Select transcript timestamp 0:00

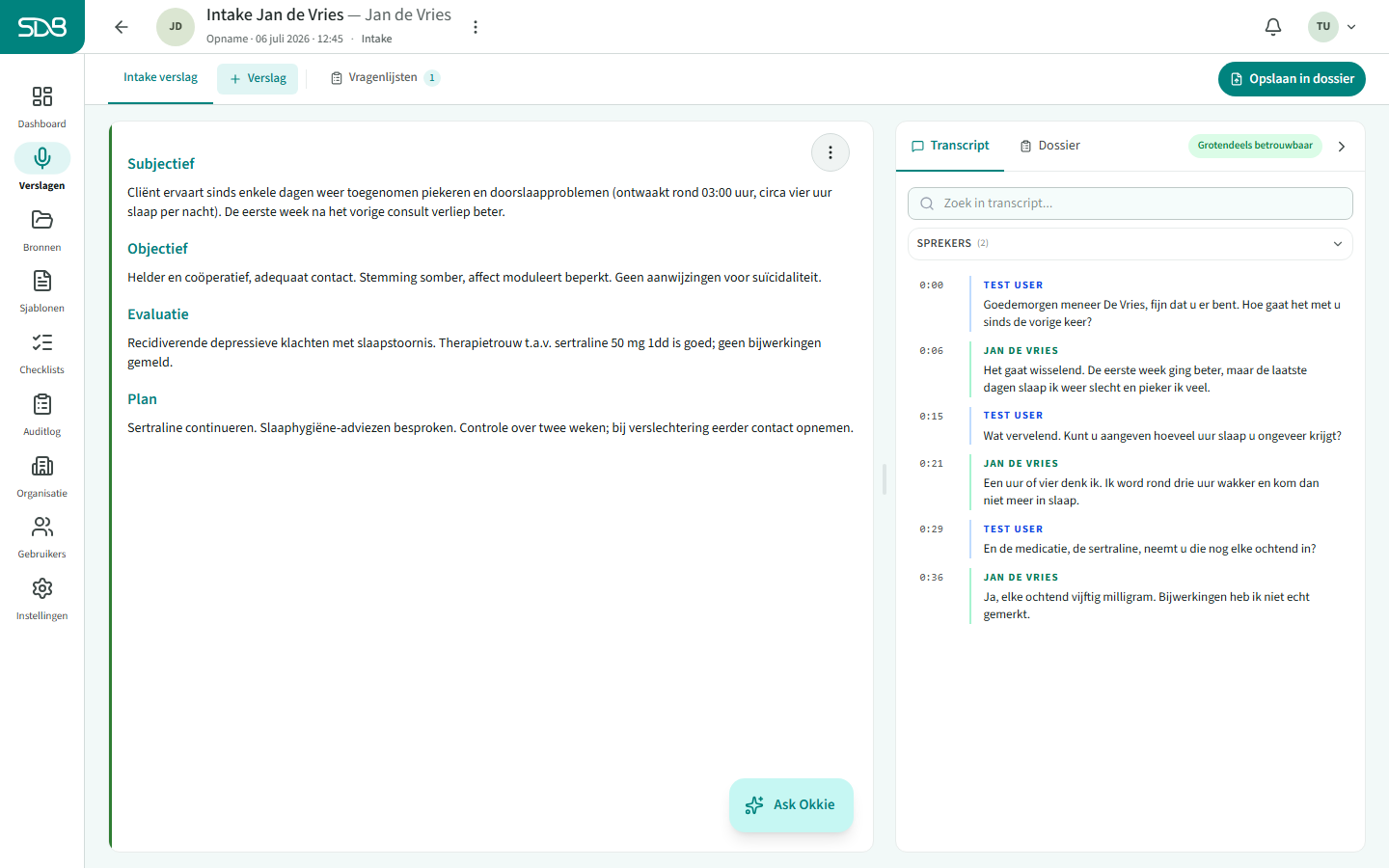[x=932, y=285]
